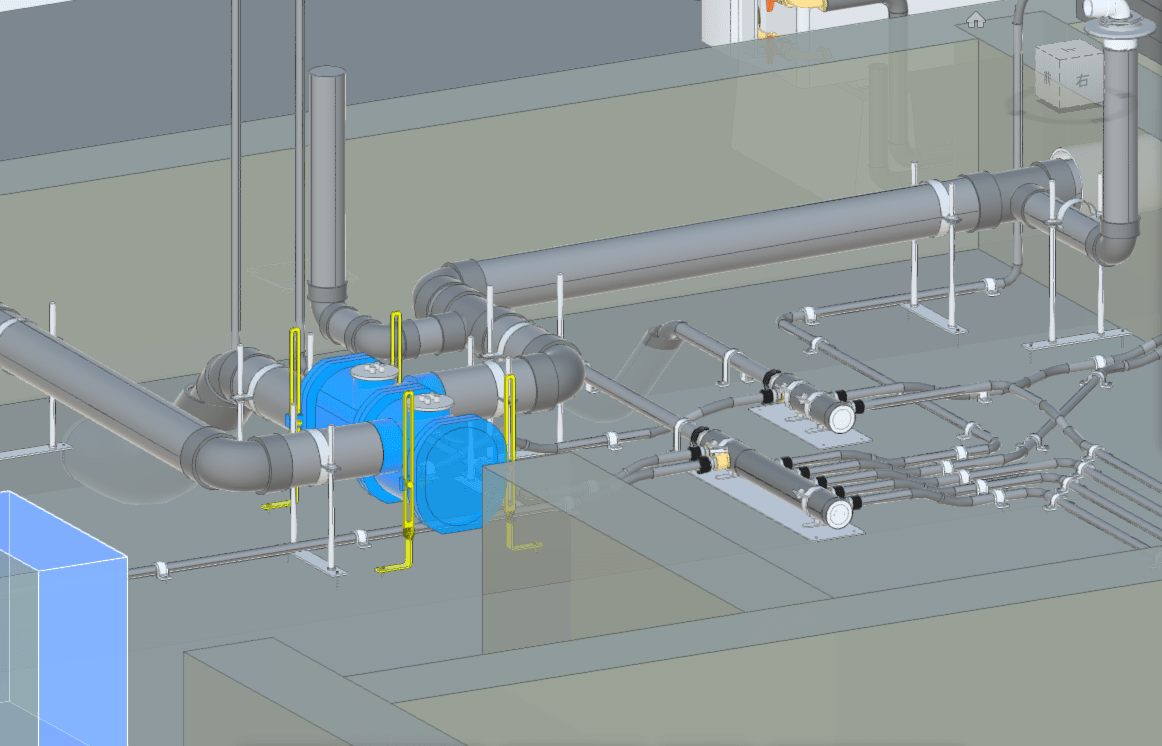Select the leftmost yellow pipe hanger
Screen dimensions: 1162x746
point(295,400)
